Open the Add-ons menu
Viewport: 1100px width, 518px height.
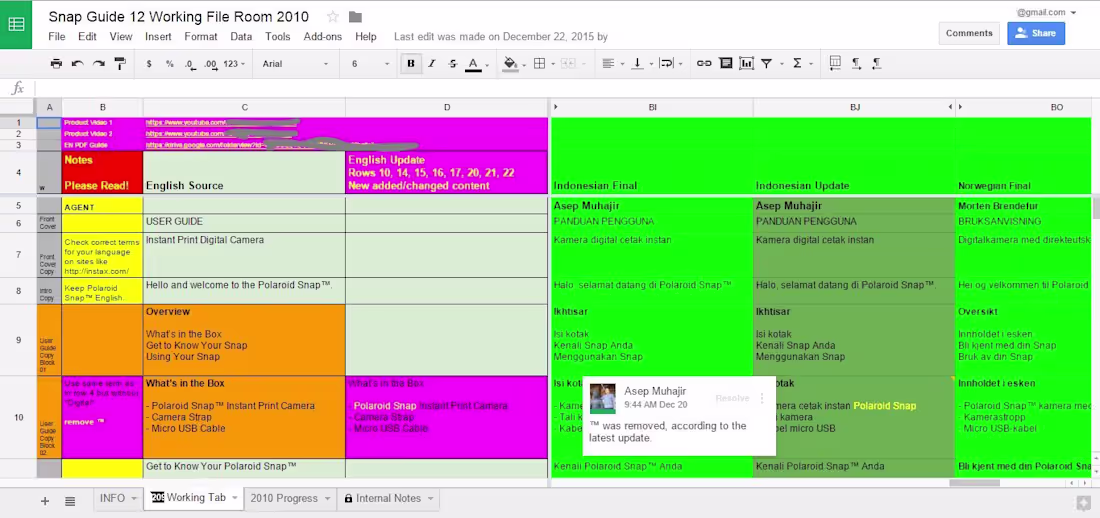tap(323, 36)
